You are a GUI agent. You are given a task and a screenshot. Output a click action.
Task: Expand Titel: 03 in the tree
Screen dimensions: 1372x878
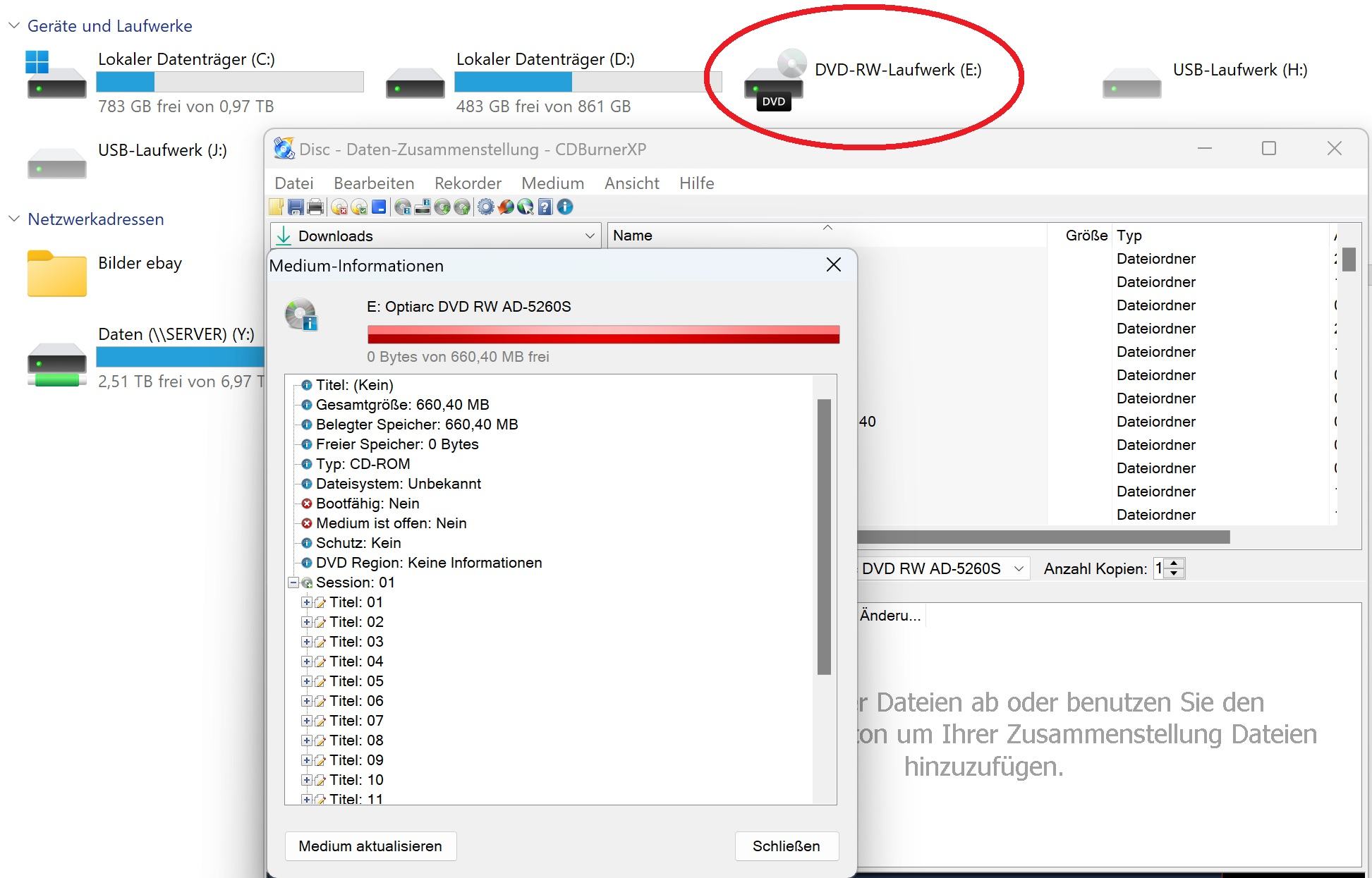tap(306, 642)
